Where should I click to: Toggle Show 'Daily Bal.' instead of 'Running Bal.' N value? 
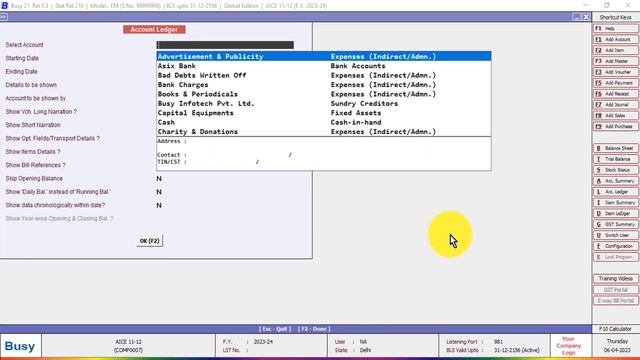point(159,192)
